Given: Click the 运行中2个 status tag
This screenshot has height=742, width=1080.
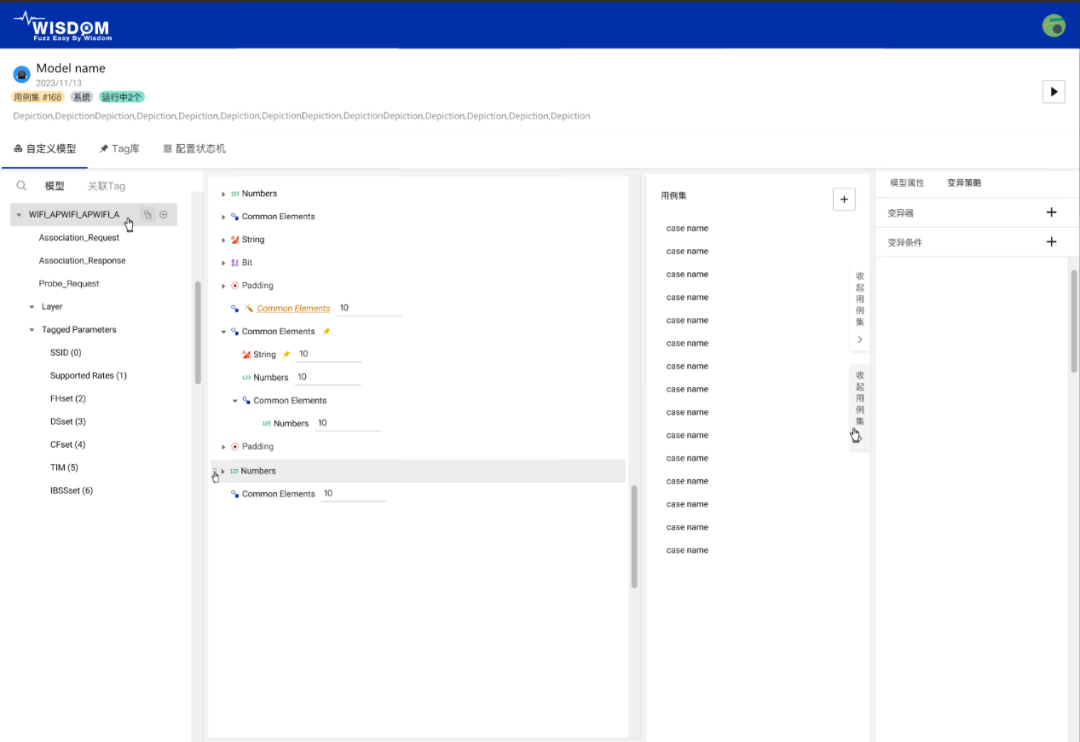Looking at the screenshot, I should pos(121,97).
